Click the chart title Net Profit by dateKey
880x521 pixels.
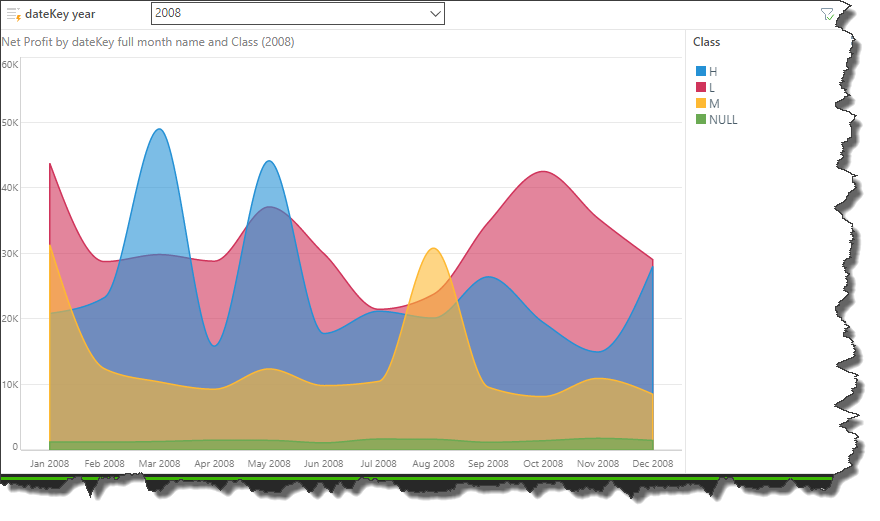click(x=148, y=42)
